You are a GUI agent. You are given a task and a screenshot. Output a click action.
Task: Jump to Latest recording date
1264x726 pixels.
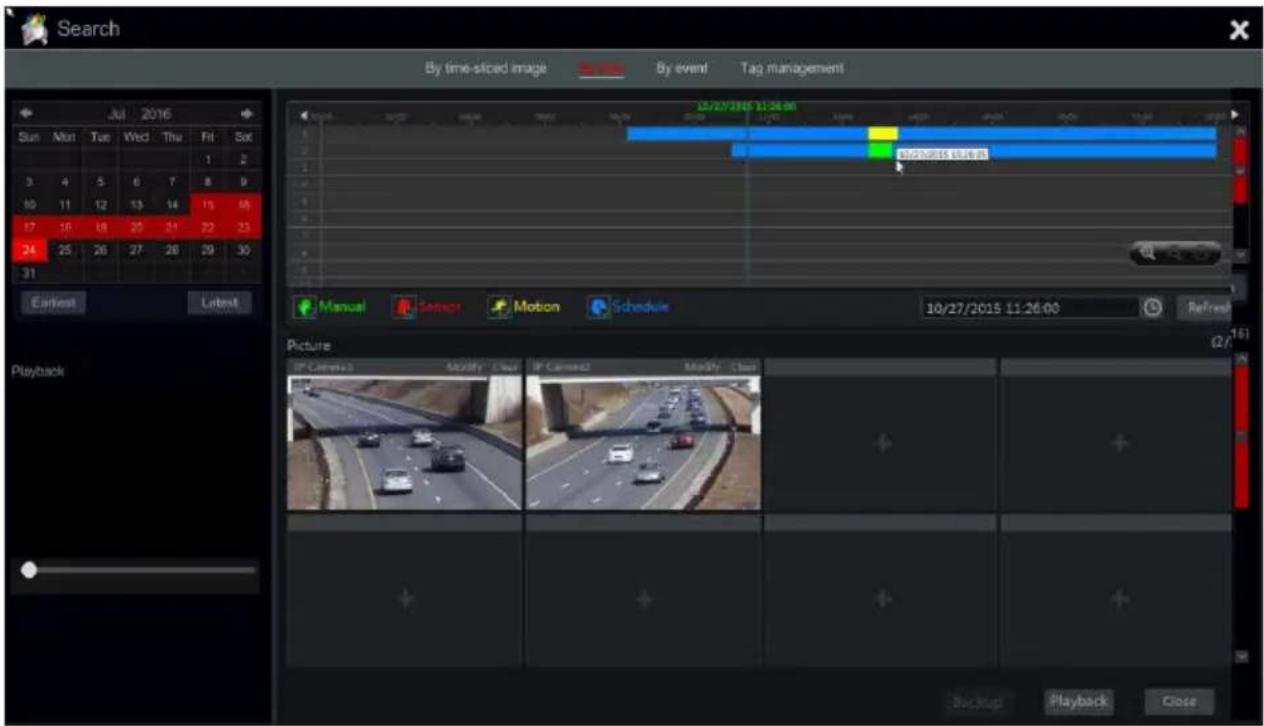(x=220, y=301)
